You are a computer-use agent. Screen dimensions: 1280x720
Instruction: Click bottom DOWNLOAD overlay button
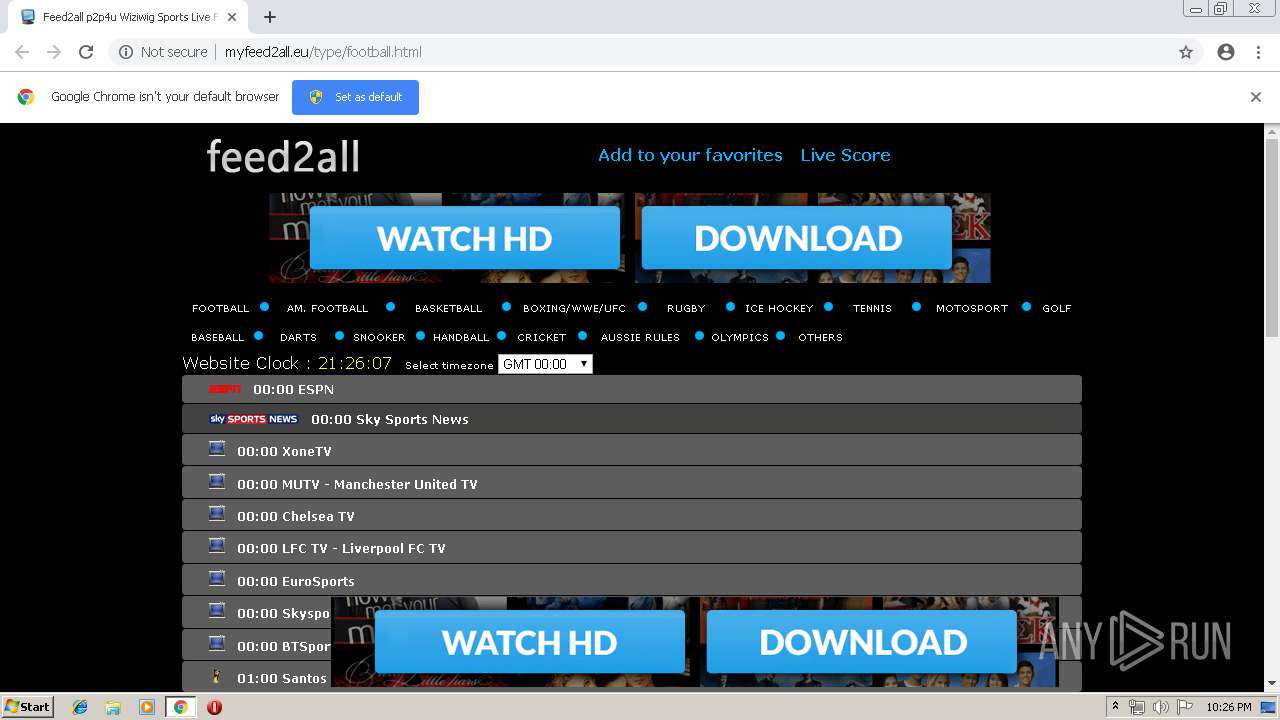tap(862, 642)
